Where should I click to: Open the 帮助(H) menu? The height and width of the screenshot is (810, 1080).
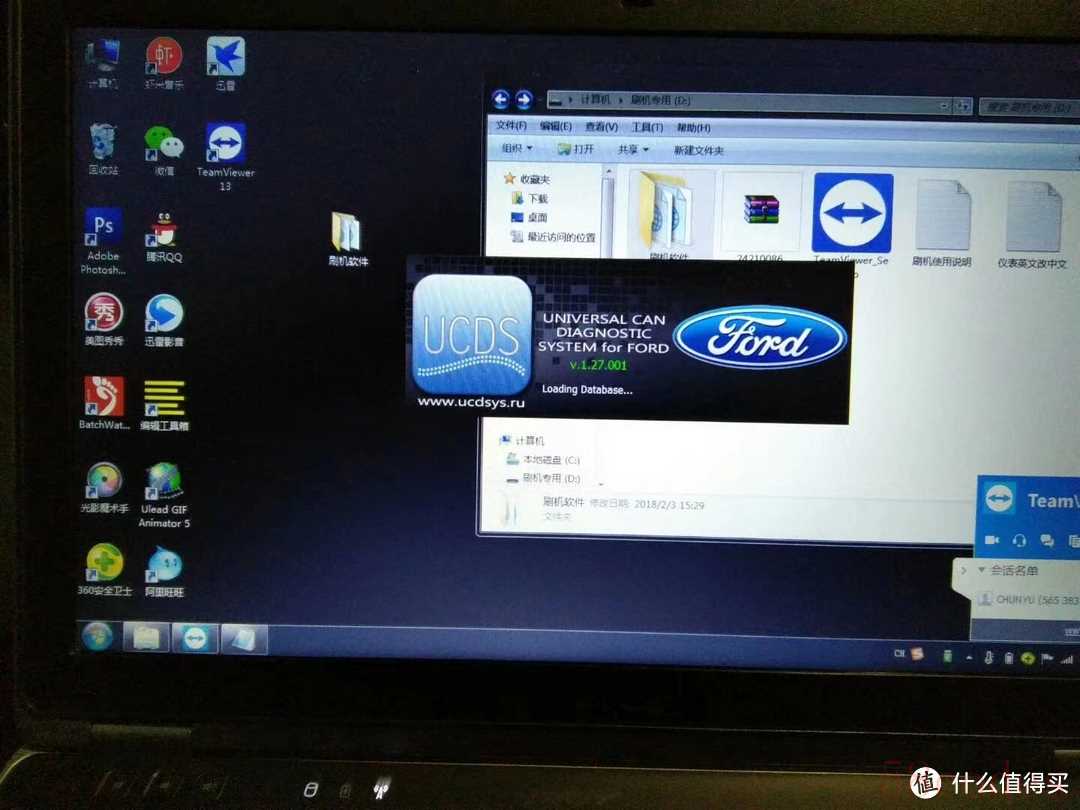click(694, 128)
